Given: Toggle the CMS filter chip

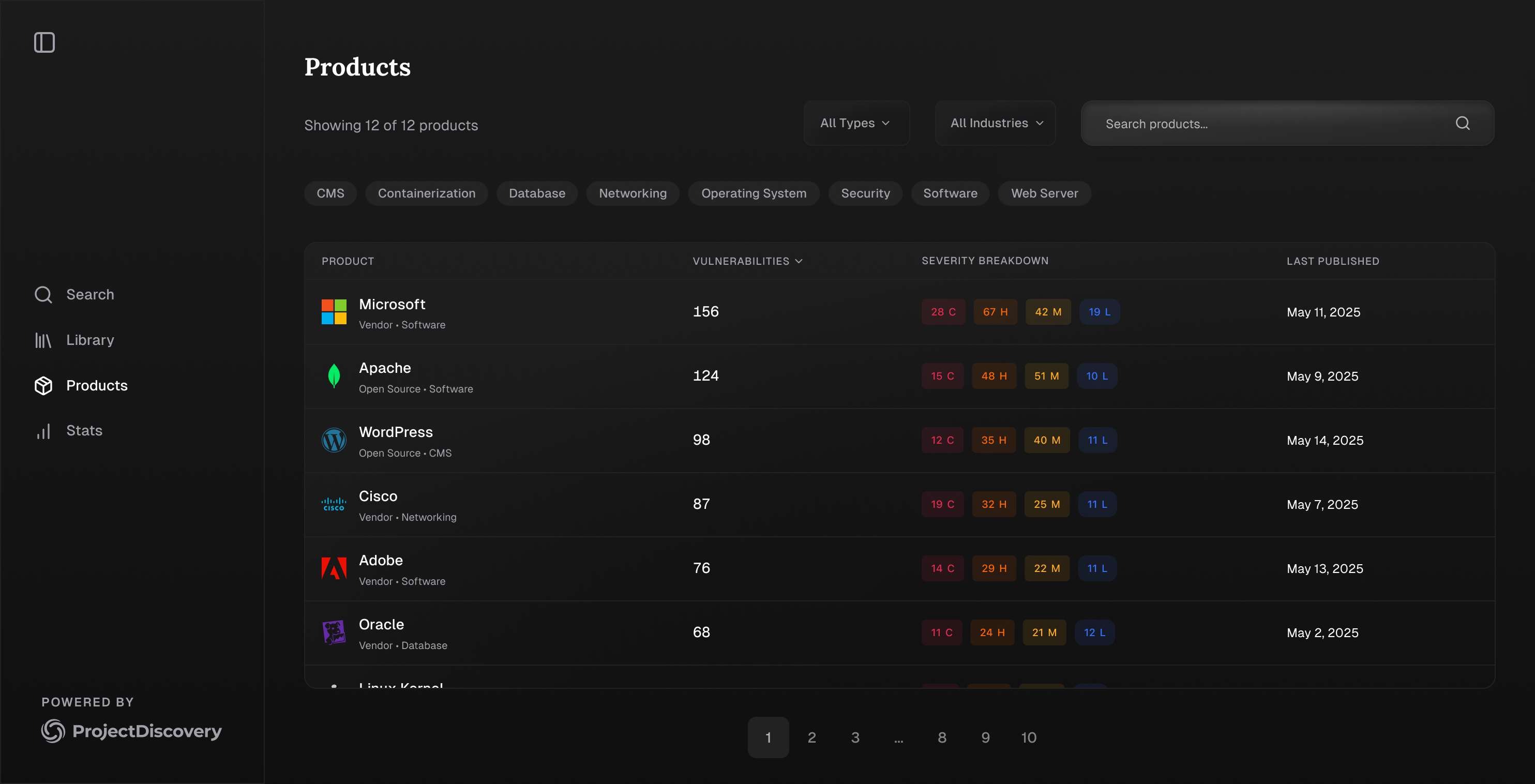Looking at the screenshot, I should click(330, 193).
